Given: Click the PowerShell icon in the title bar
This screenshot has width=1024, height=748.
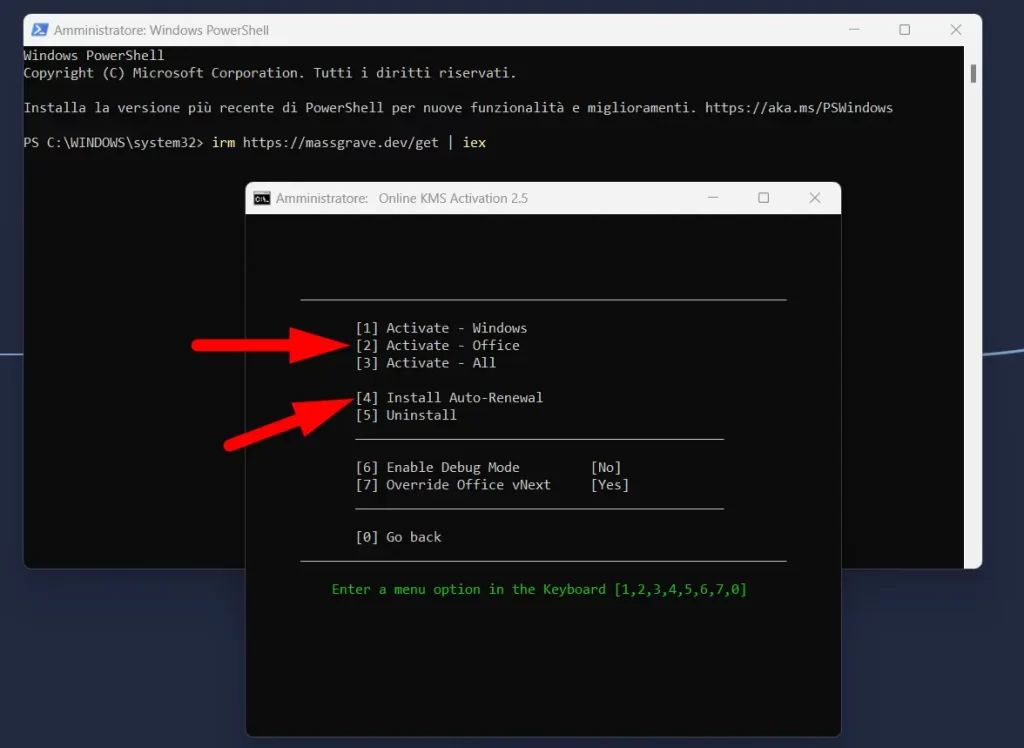Looking at the screenshot, I should click(x=40, y=30).
